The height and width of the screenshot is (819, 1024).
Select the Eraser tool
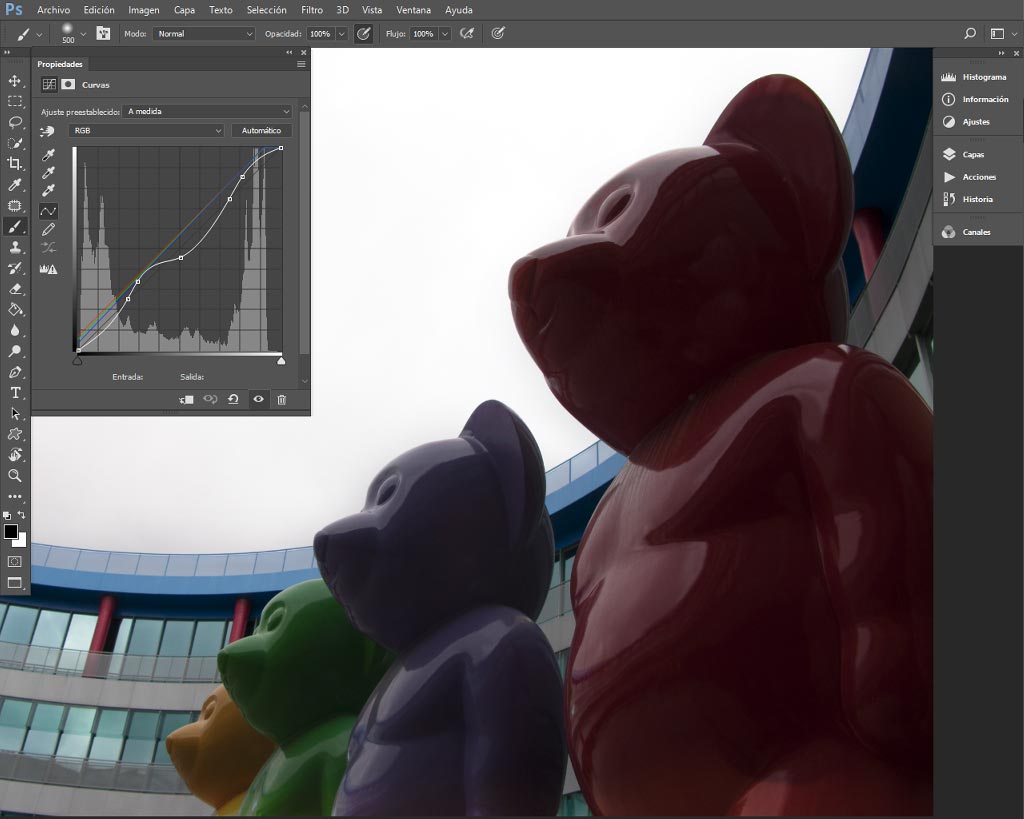[14, 289]
